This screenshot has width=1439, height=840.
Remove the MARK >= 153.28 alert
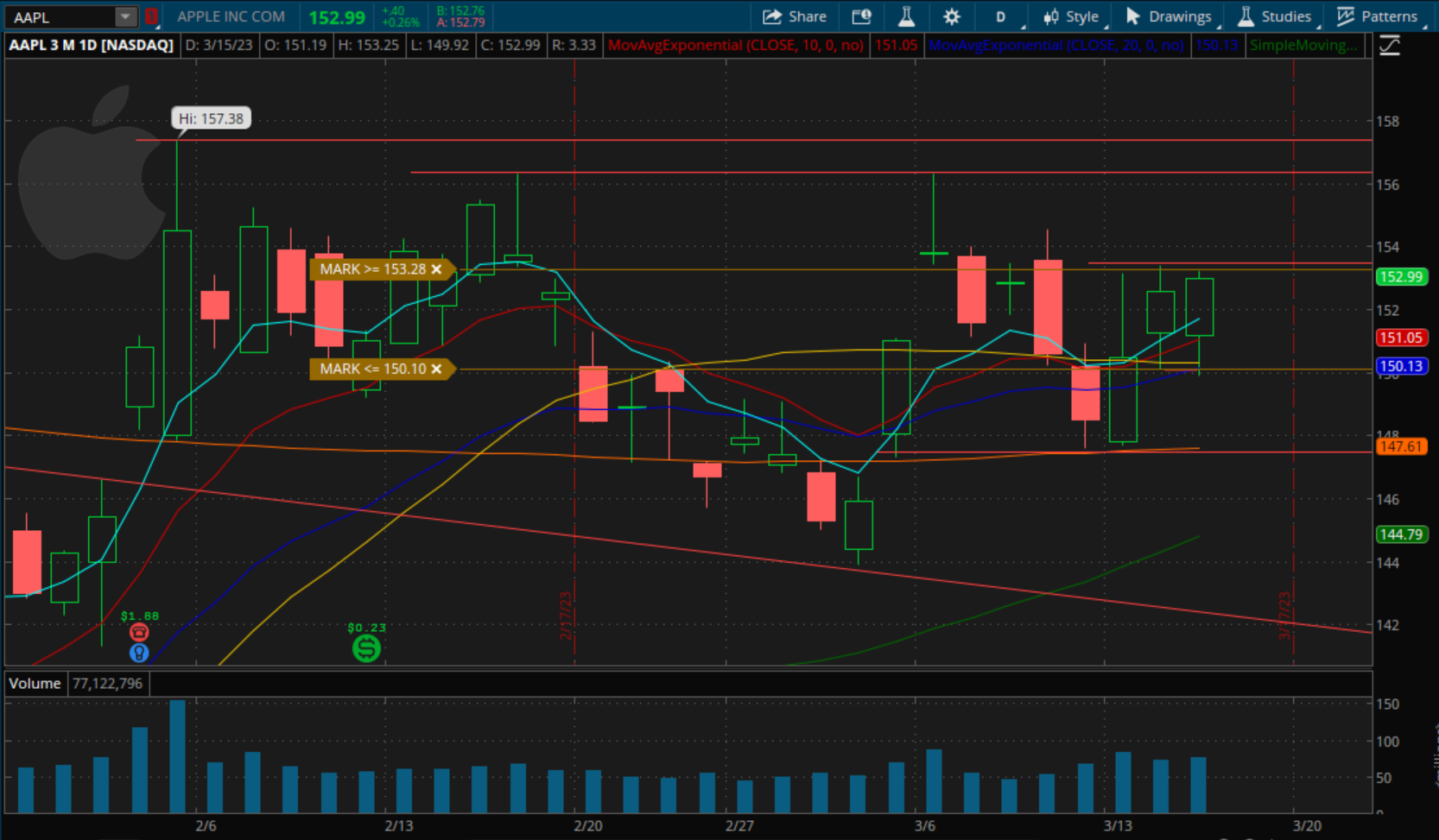(x=437, y=269)
